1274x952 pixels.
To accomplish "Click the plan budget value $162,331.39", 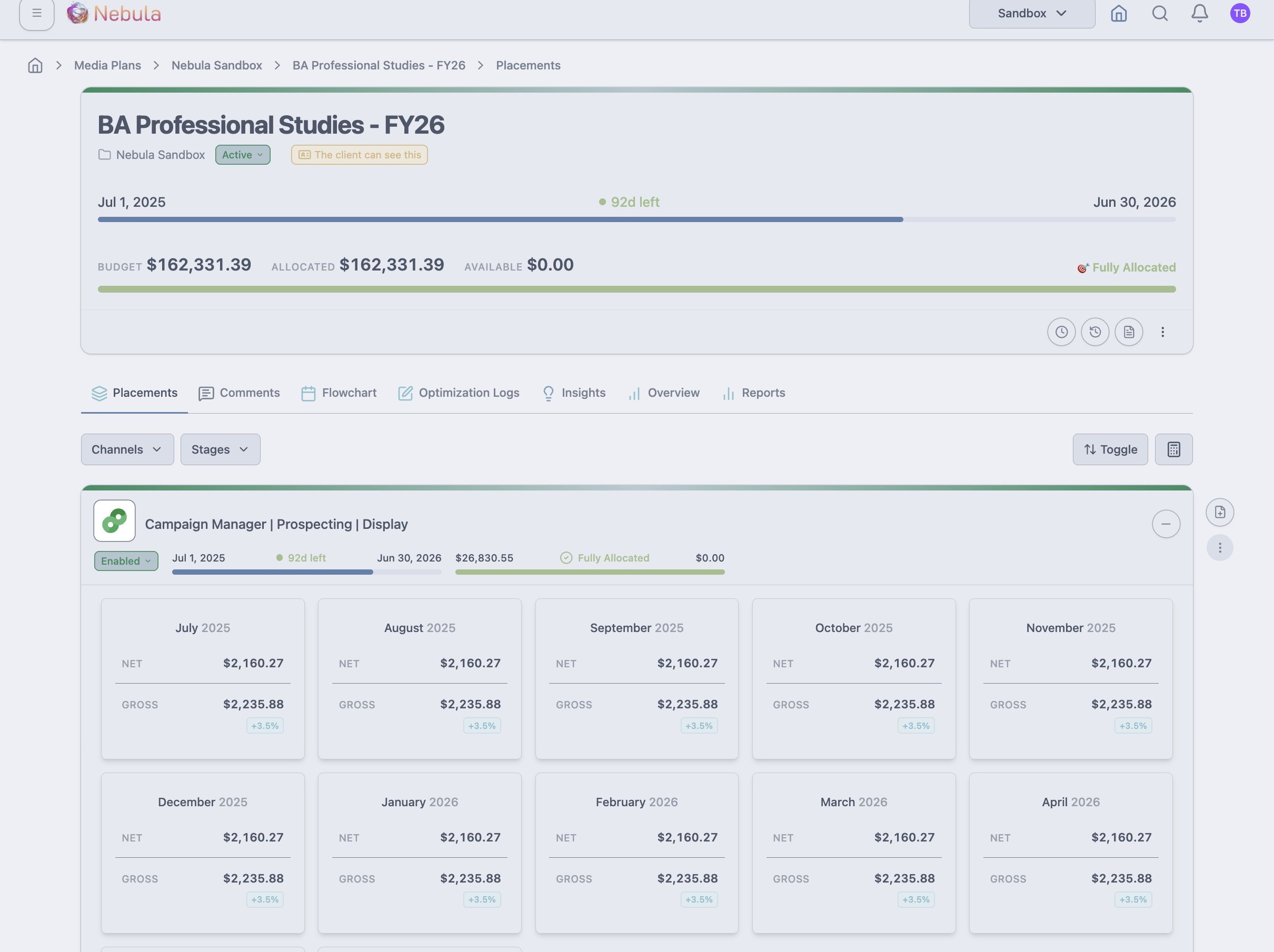I will pyautogui.click(x=198, y=265).
